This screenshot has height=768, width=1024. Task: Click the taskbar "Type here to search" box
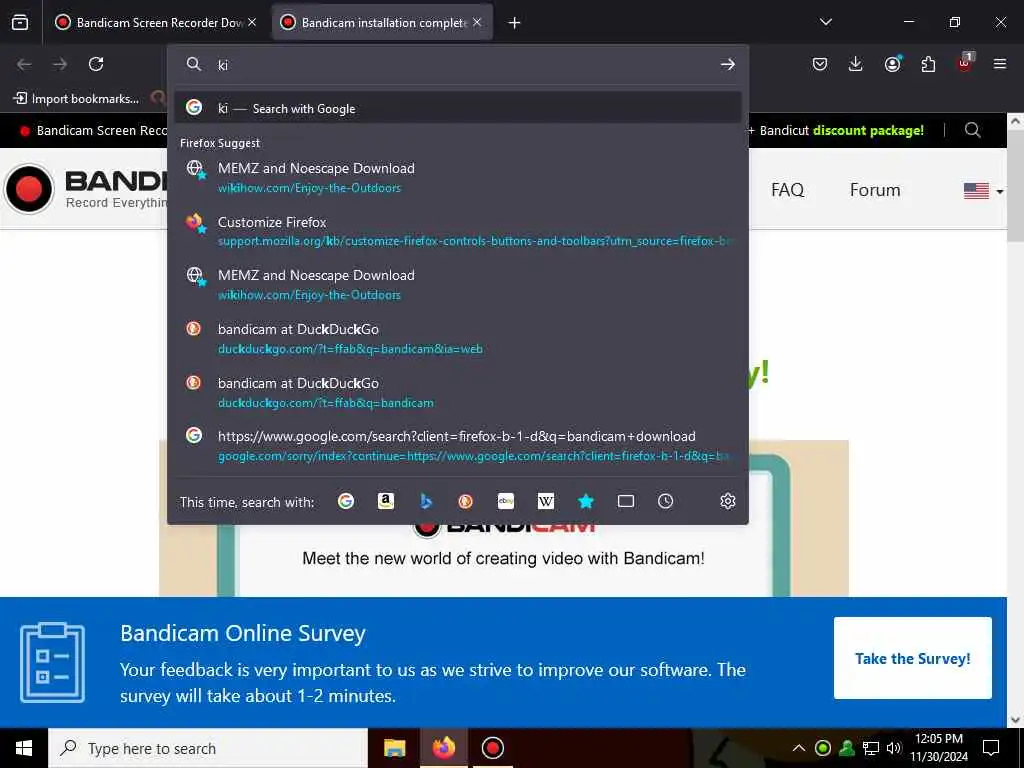208,748
